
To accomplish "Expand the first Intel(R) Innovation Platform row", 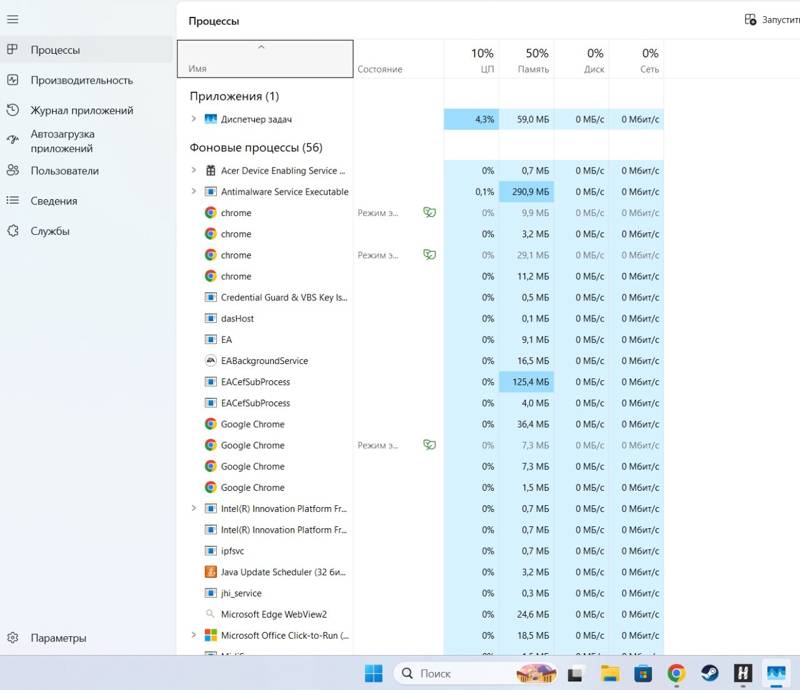I will [x=193, y=508].
